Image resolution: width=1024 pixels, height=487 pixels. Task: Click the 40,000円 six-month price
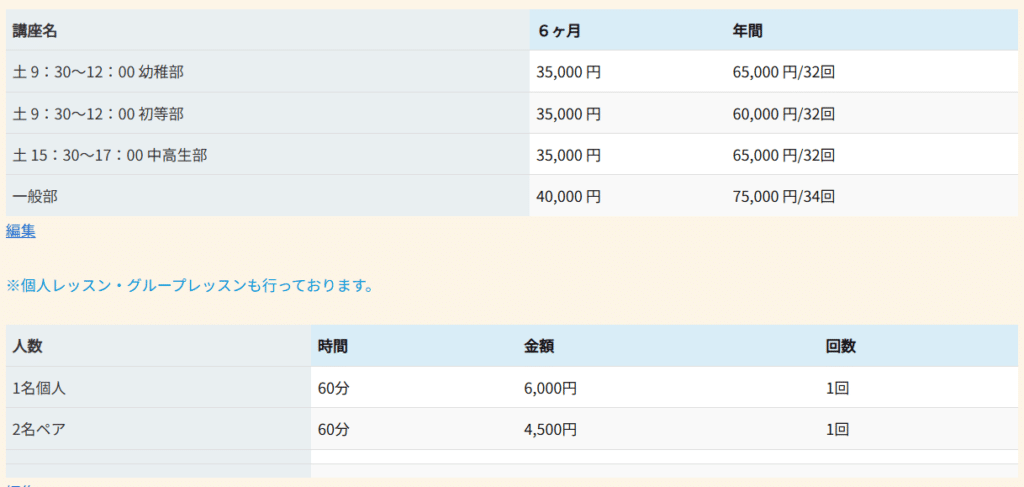[x=568, y=197]
